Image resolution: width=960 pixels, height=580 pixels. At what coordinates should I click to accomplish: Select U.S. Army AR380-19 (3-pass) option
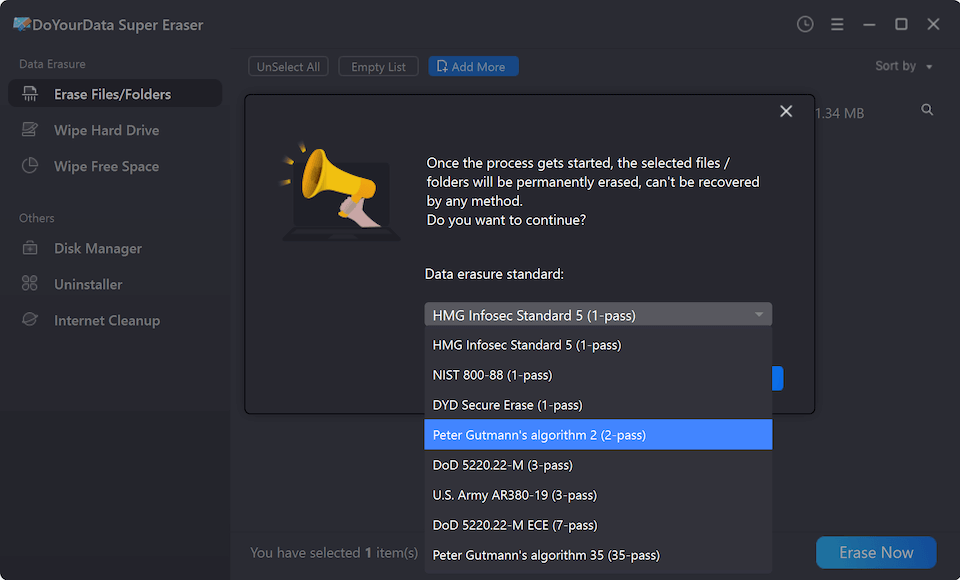[x=598, y=495]
